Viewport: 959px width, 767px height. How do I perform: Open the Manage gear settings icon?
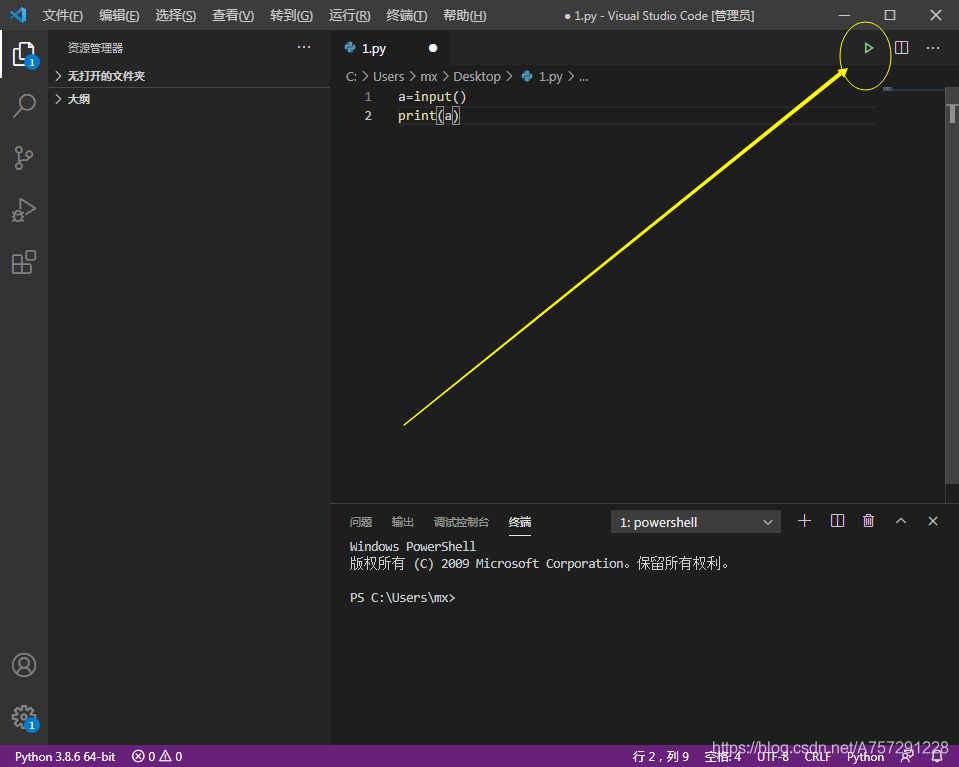coord(24,717)
